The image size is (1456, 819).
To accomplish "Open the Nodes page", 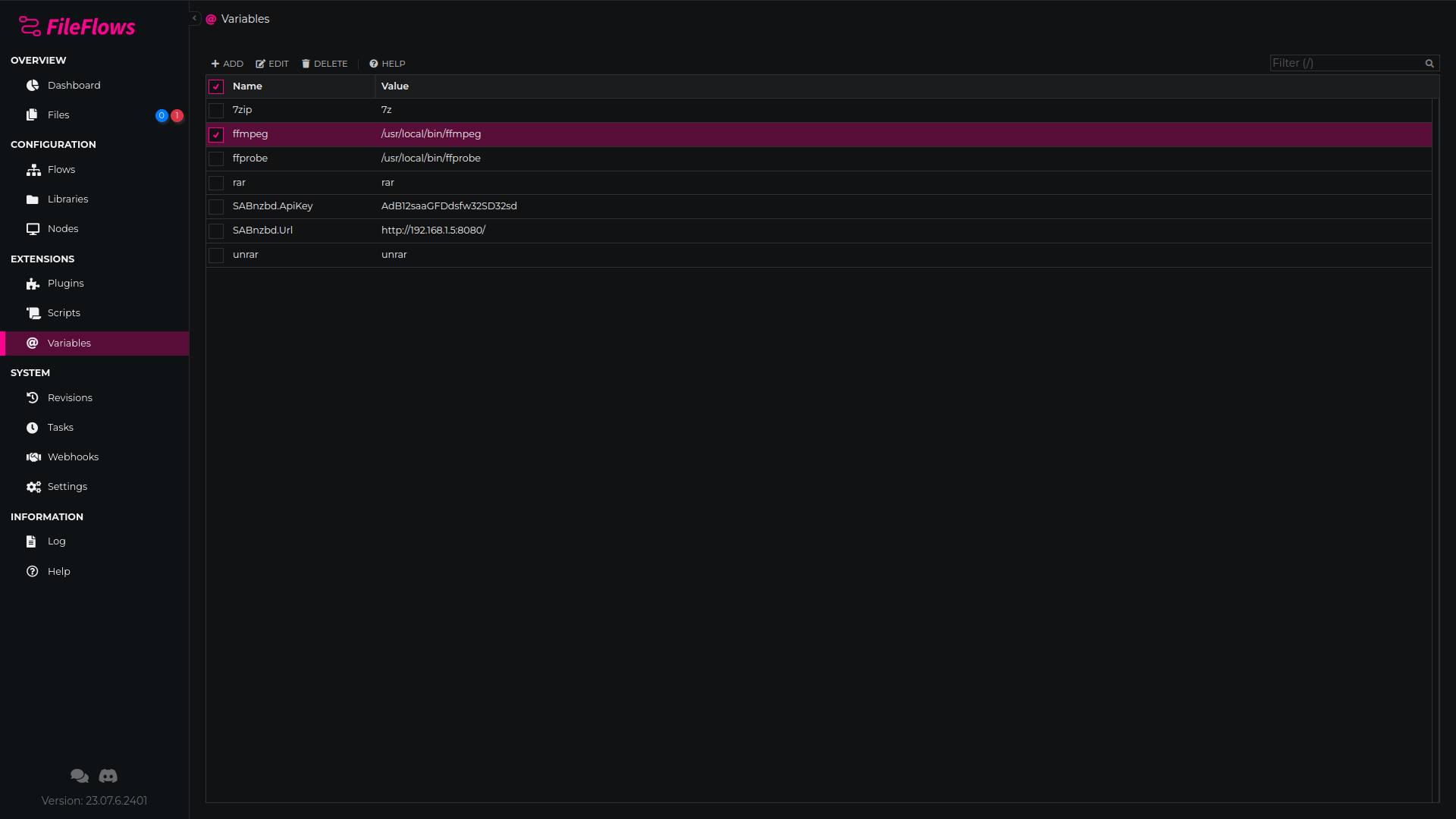I will point(62,228).
